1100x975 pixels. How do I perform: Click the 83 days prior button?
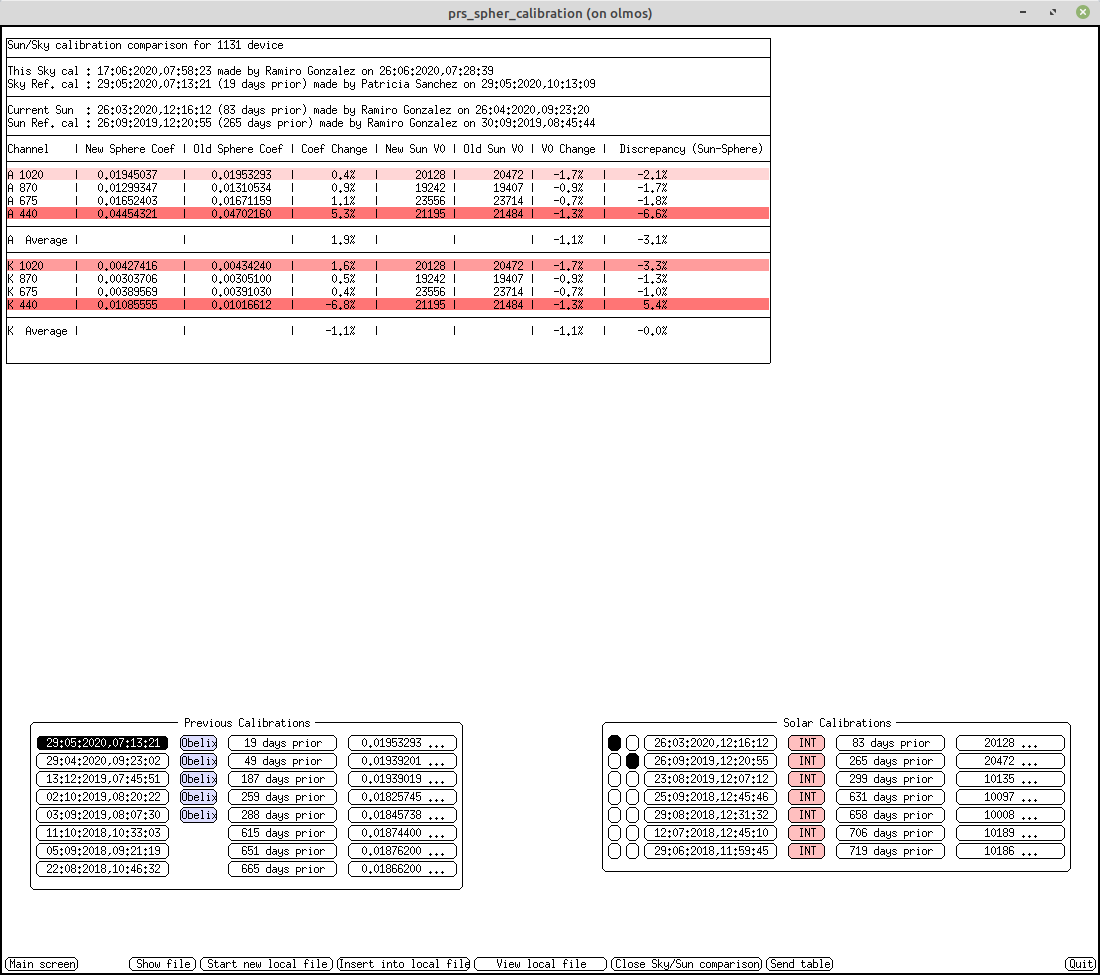[x=891, y=743]
